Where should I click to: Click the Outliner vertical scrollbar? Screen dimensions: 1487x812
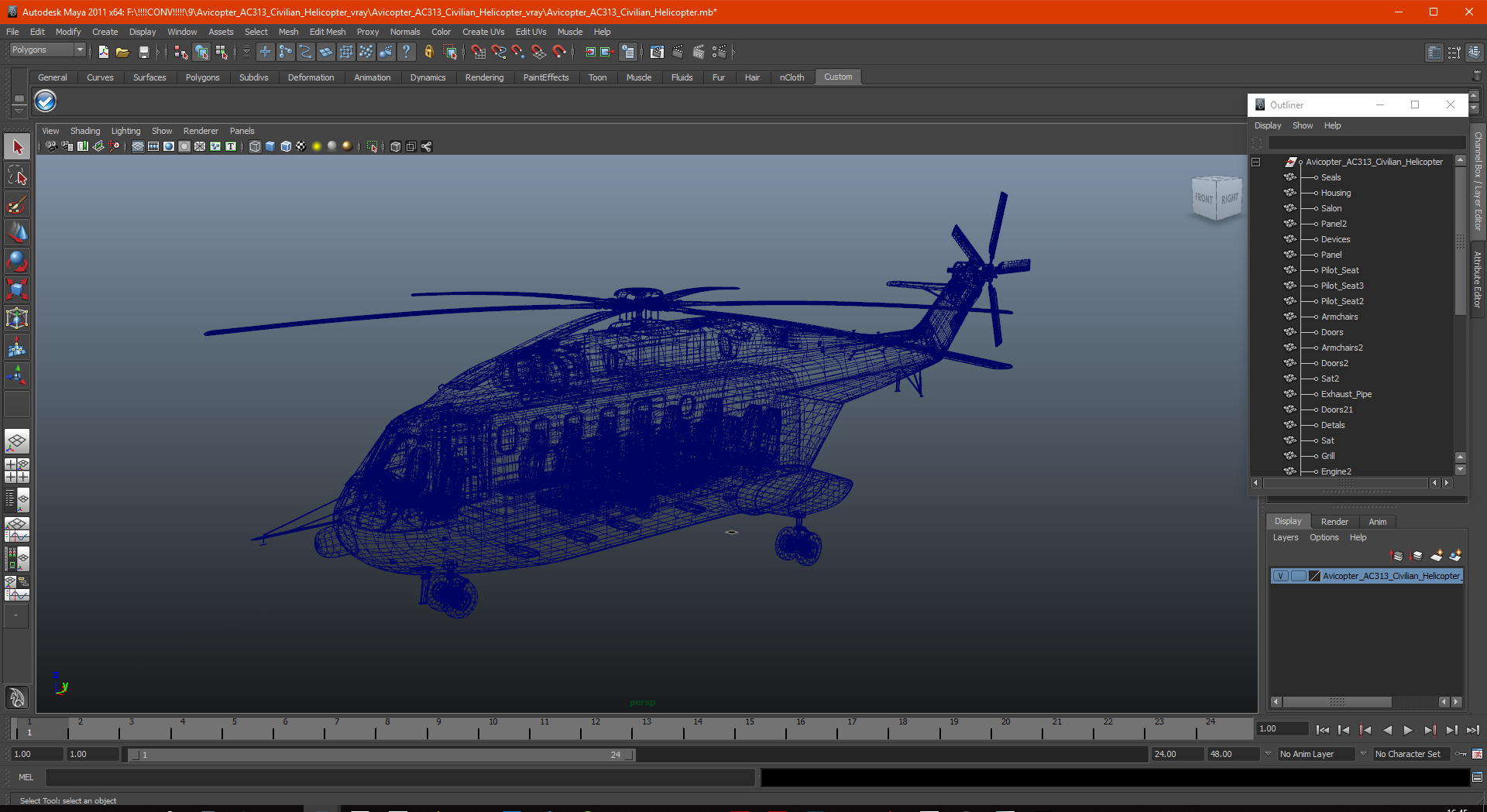(1461, 240)
